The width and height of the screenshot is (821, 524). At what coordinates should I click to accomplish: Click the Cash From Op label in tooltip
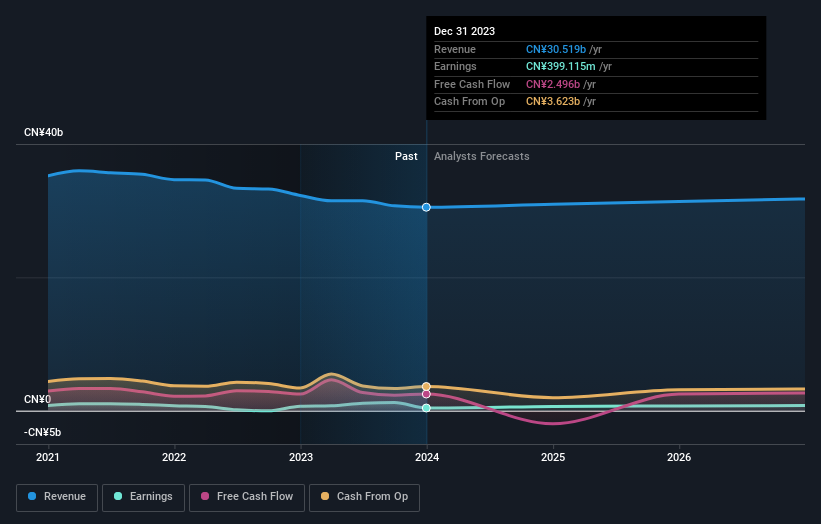[x=469, y=102]
